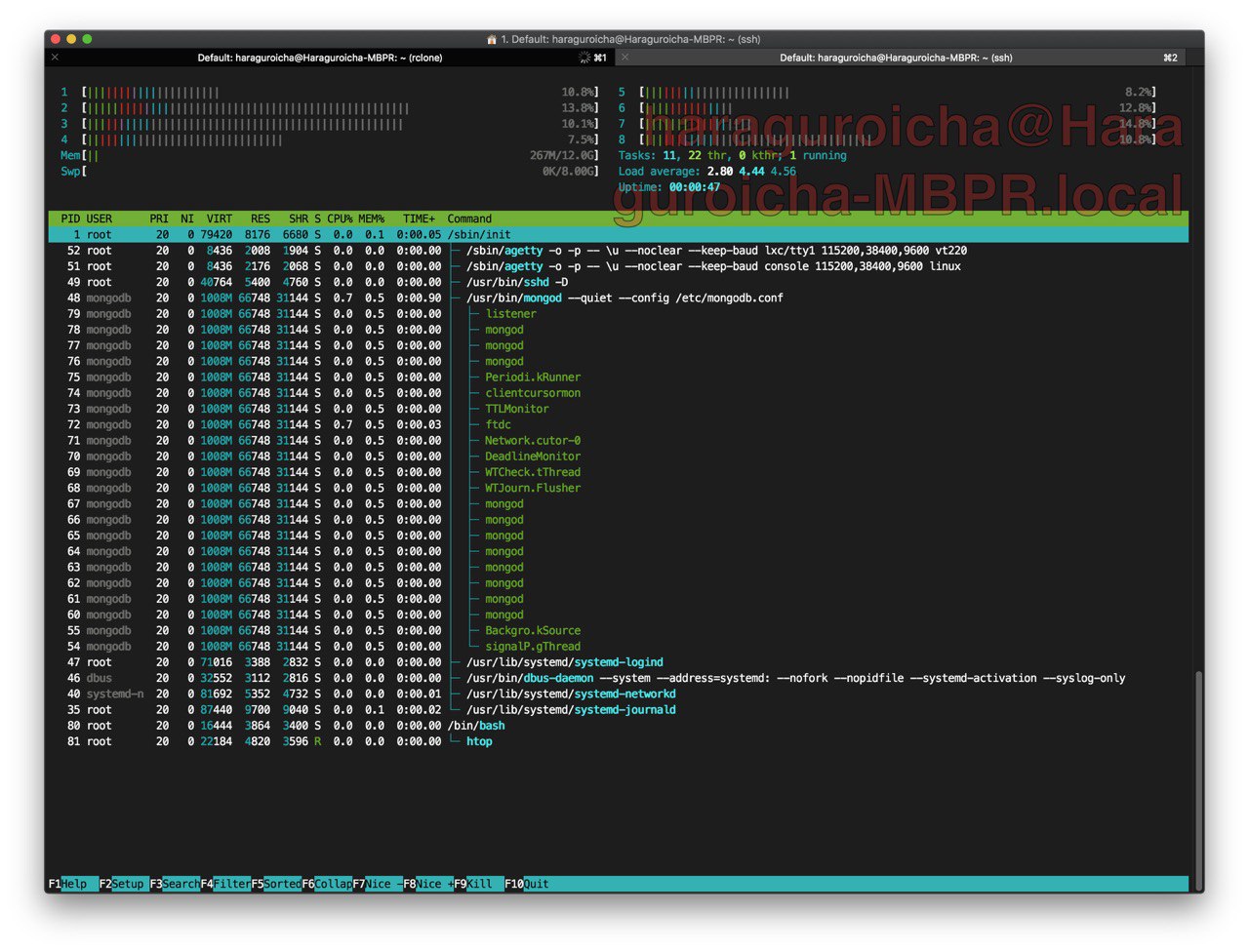Select the agetty console process row
This screenshot has height=952, width=1249.
[x=619, y=266]
